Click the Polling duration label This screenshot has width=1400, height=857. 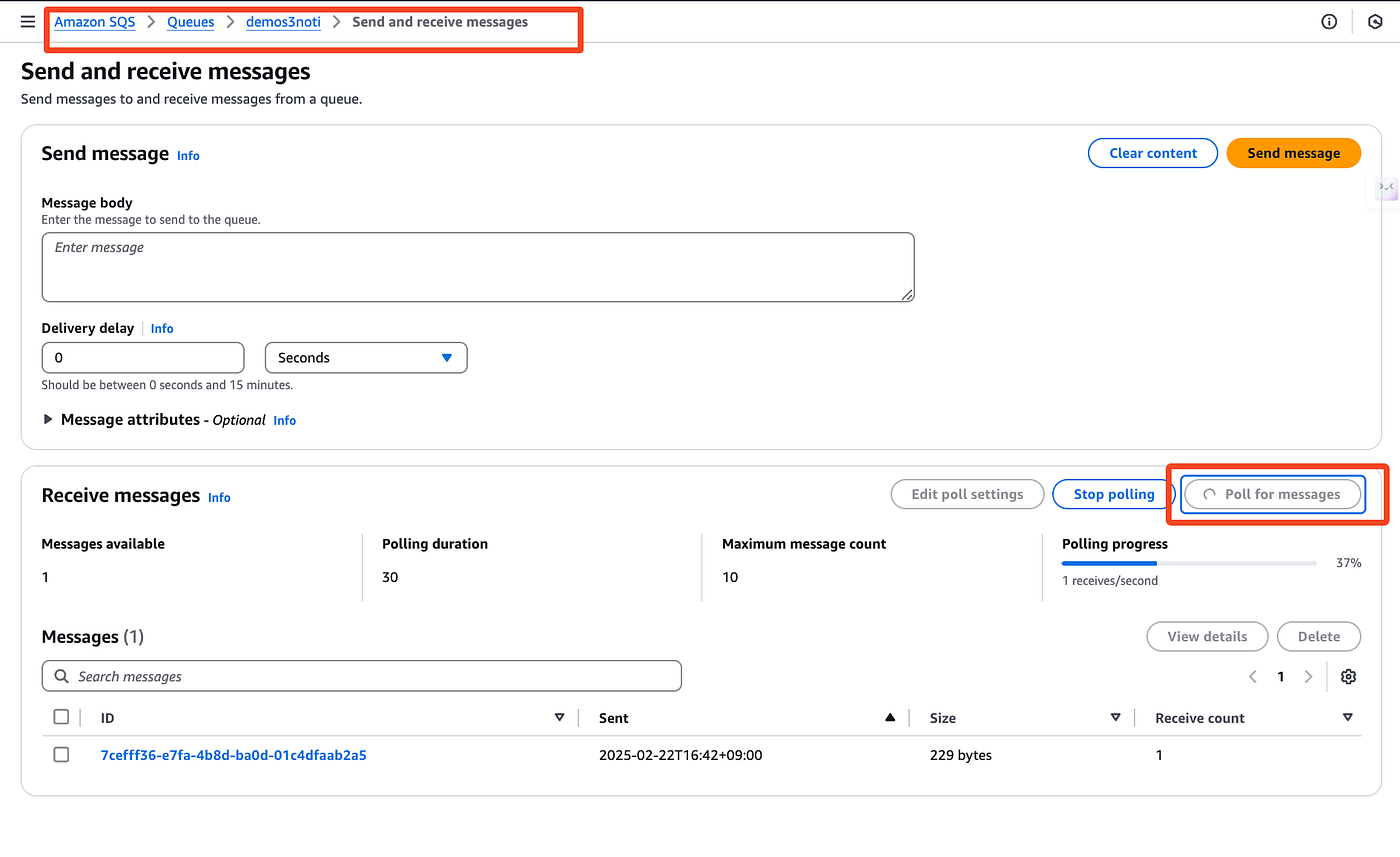point(435,544)
